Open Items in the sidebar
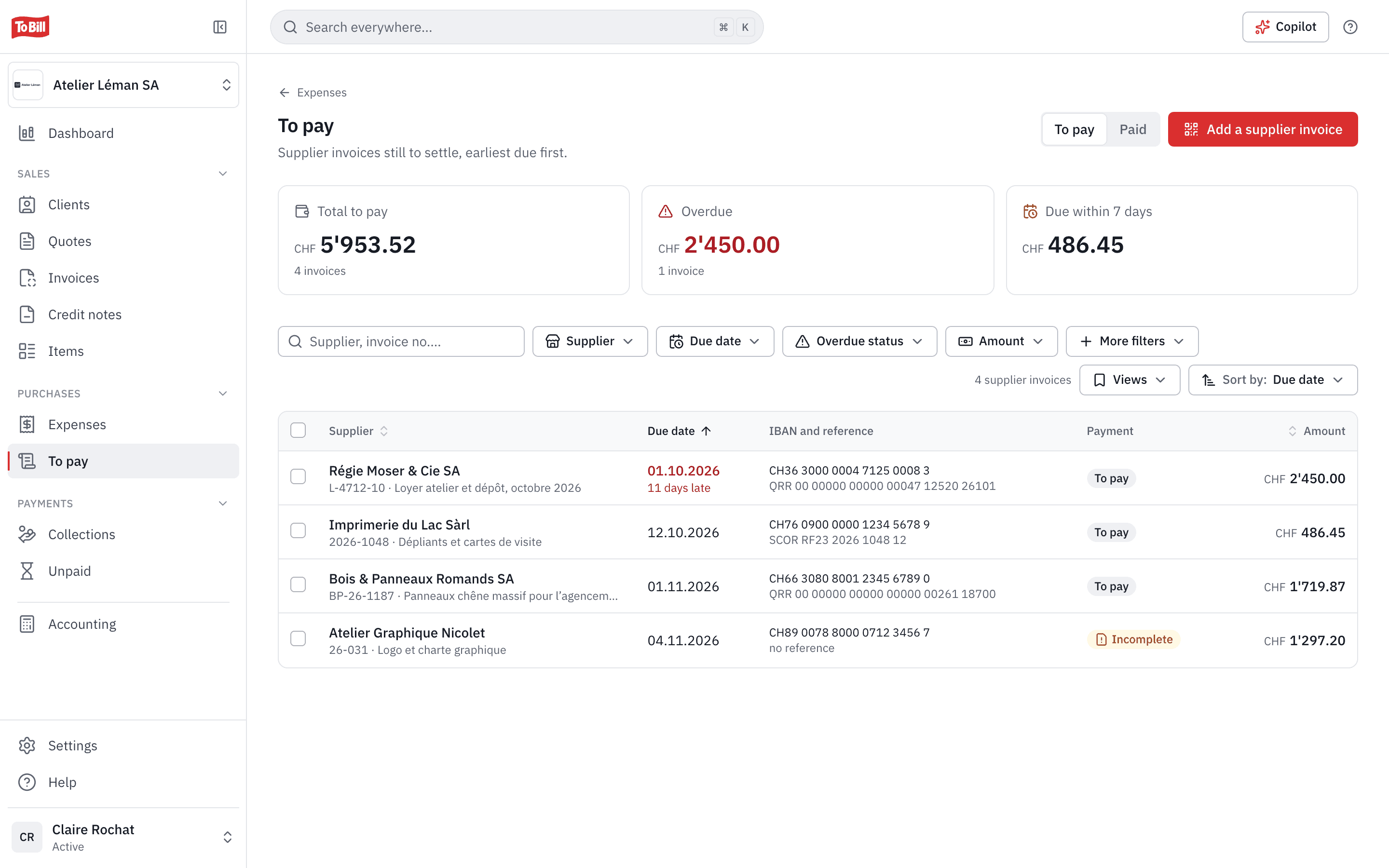 (123, 351)
